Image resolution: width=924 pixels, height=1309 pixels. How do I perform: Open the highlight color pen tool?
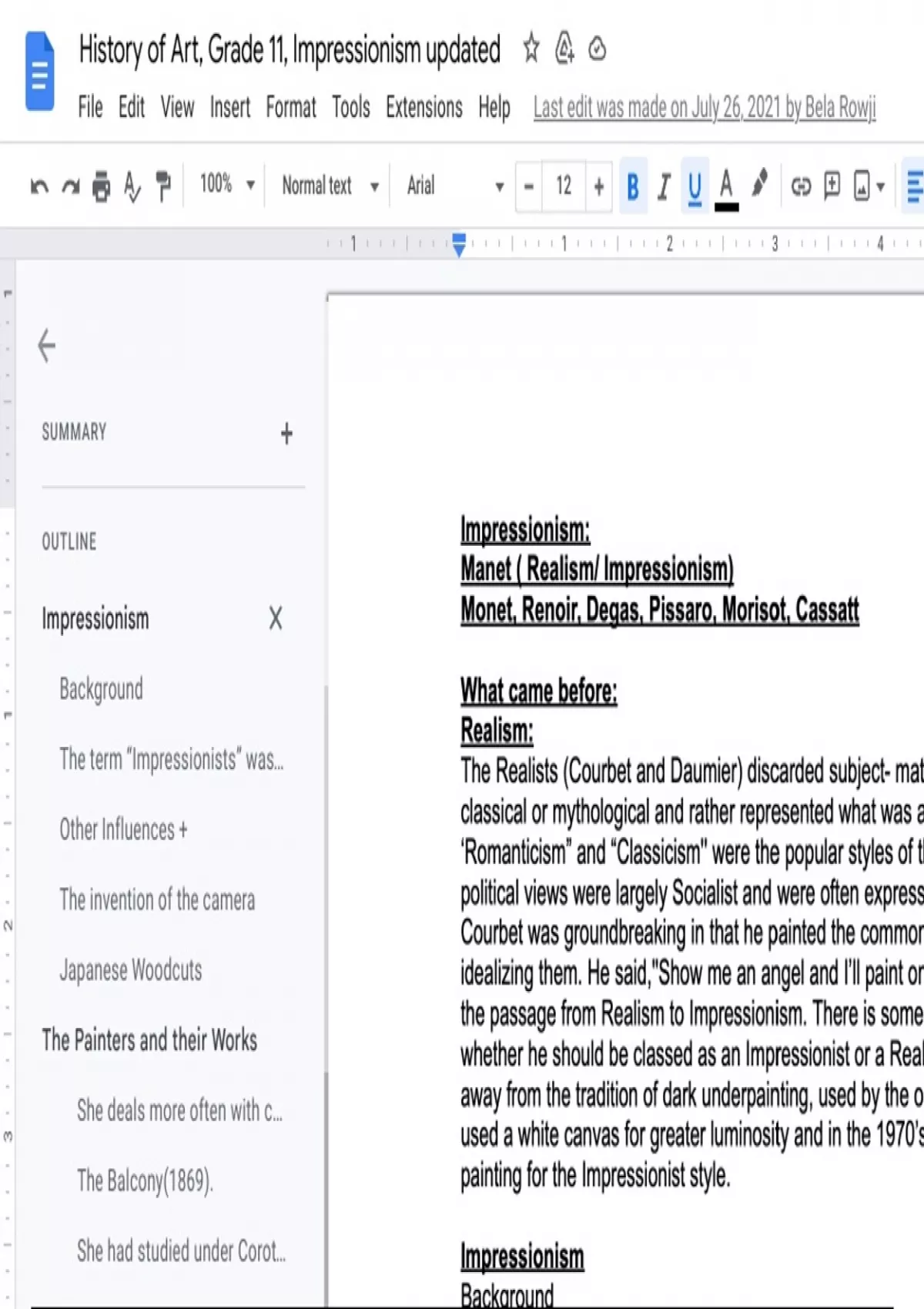pyautogui.click(x=759, y=185)
